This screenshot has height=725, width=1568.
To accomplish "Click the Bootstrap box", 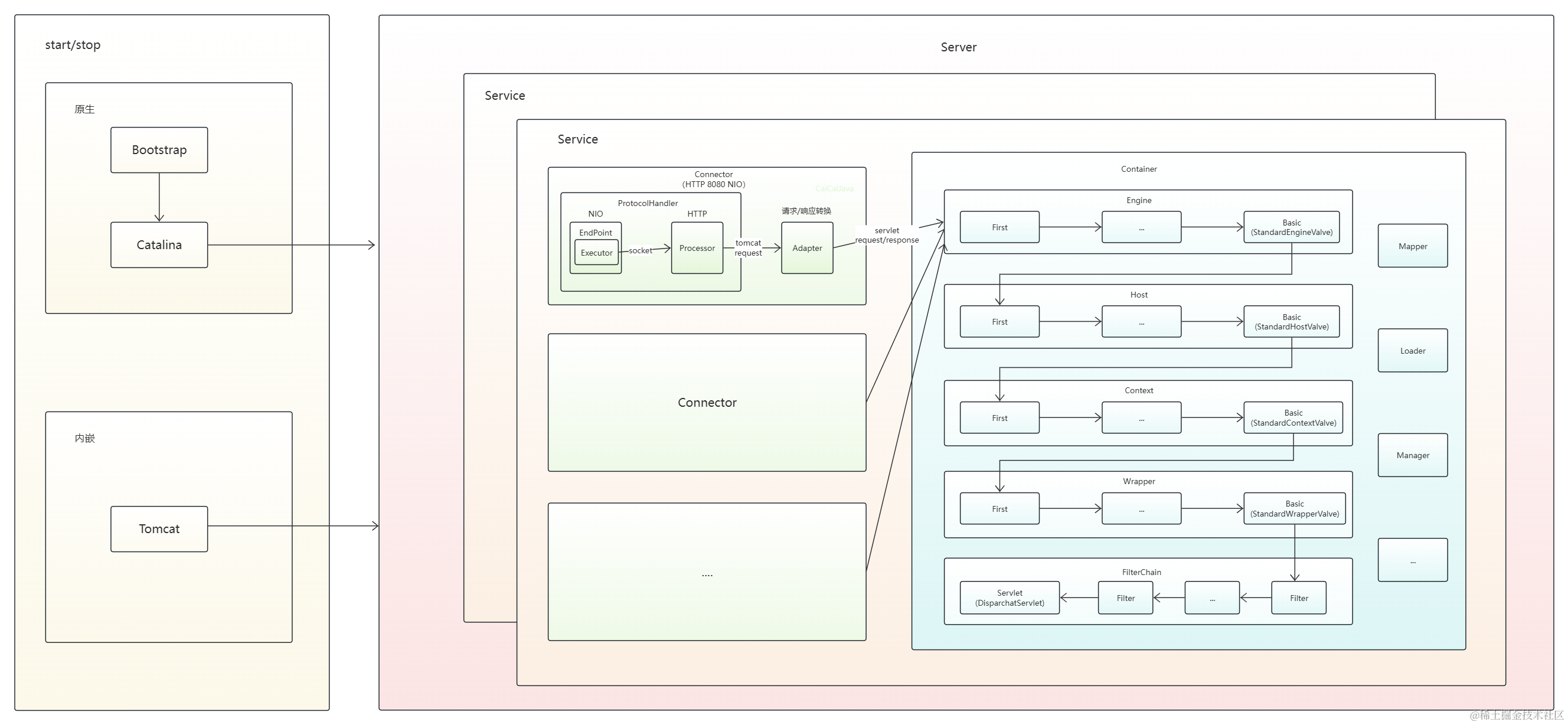I will coord(159,150).
